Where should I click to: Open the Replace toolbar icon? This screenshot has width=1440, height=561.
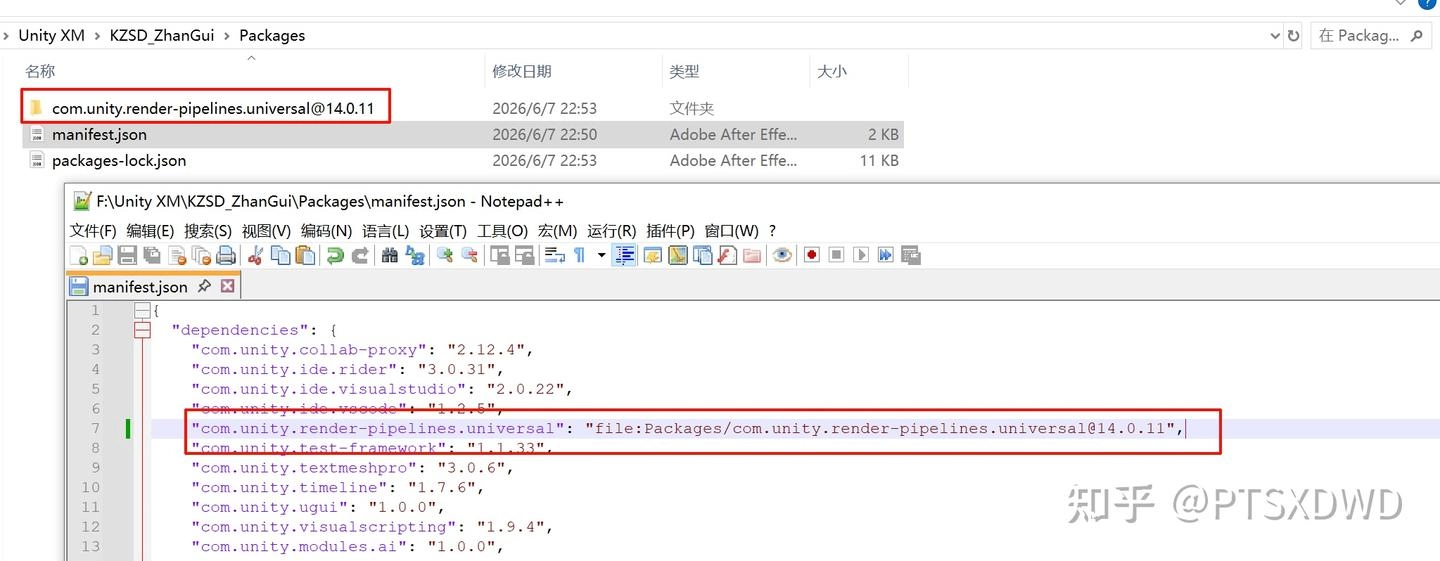[414, 255]
